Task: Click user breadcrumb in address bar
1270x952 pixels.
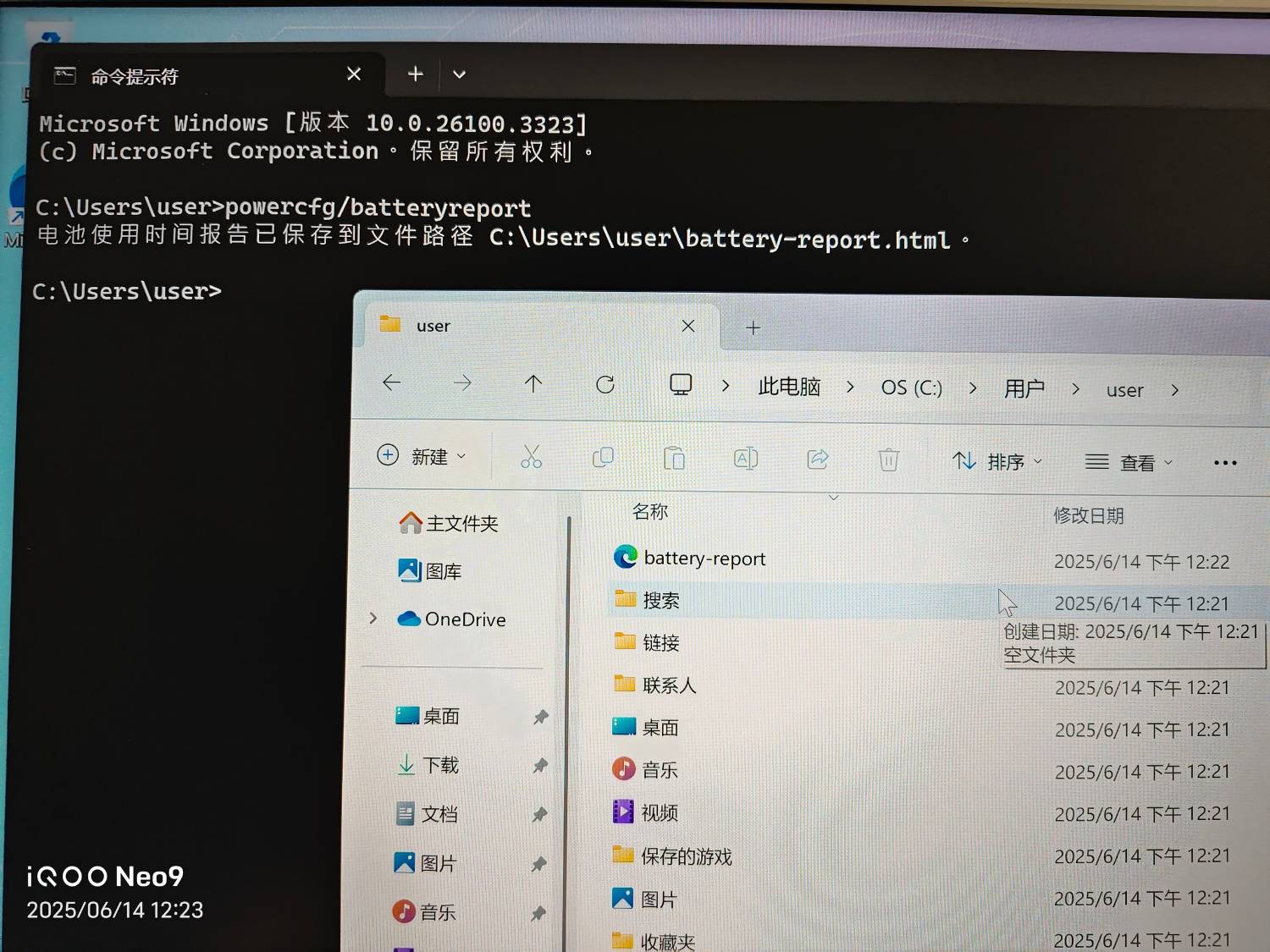Action: 1124,390
